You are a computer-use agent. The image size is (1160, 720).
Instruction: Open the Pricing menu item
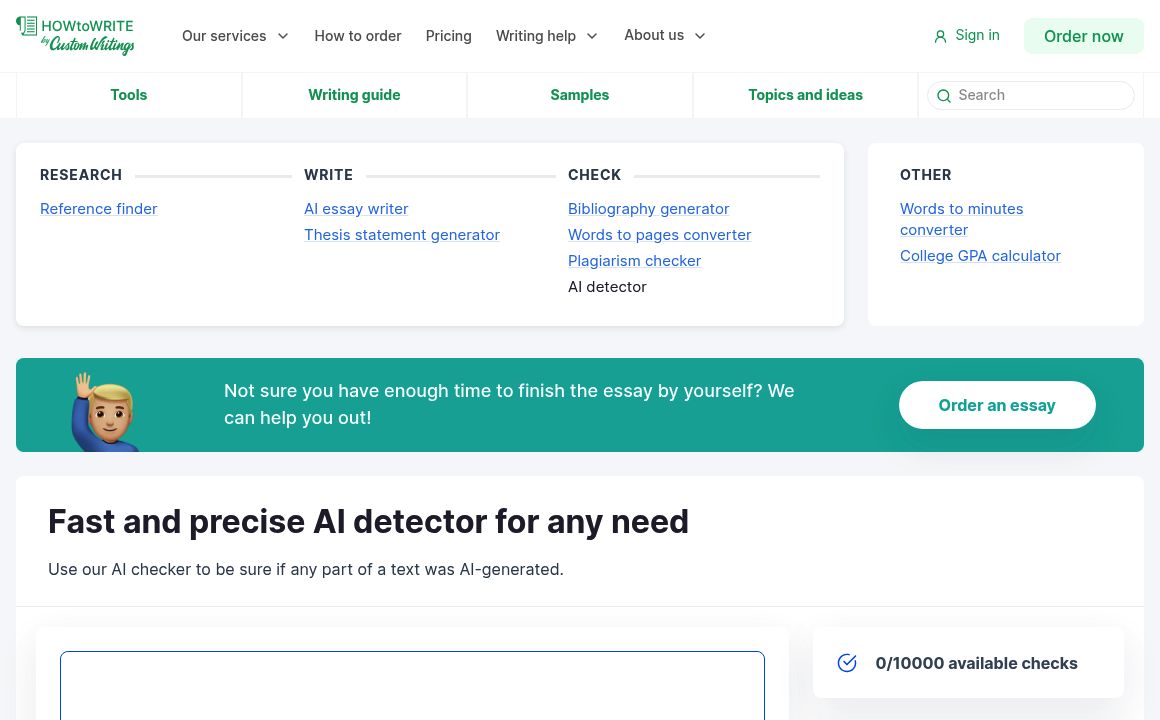[x=448, y=36]
